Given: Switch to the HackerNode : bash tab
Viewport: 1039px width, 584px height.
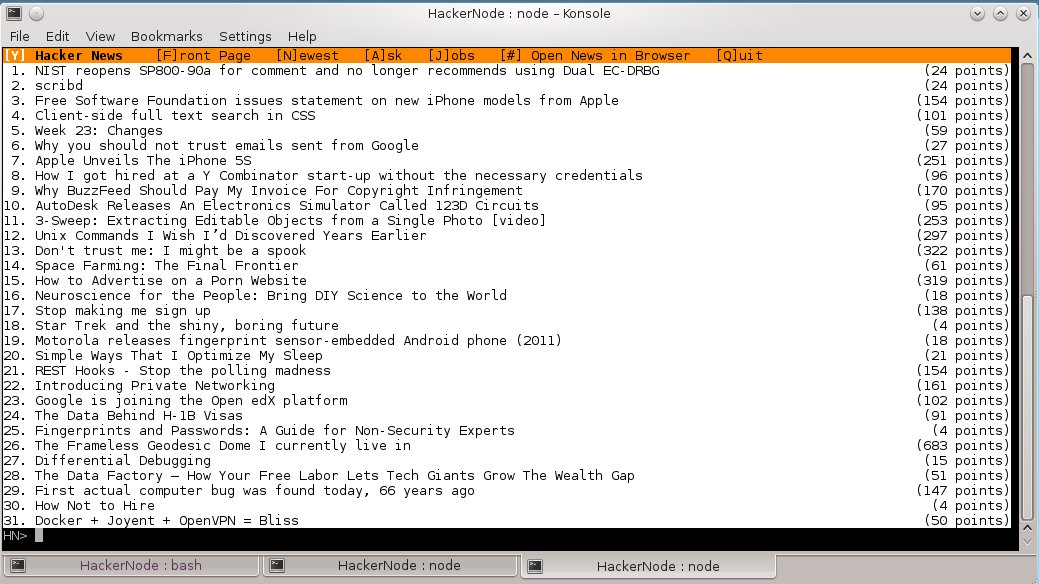Looking at the screenshot, I should click(131, 565).
